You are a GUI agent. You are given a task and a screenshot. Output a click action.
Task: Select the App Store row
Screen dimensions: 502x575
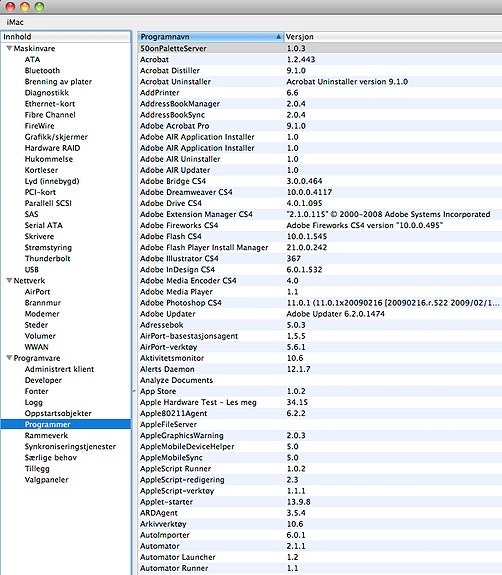(x=320, y=391)
